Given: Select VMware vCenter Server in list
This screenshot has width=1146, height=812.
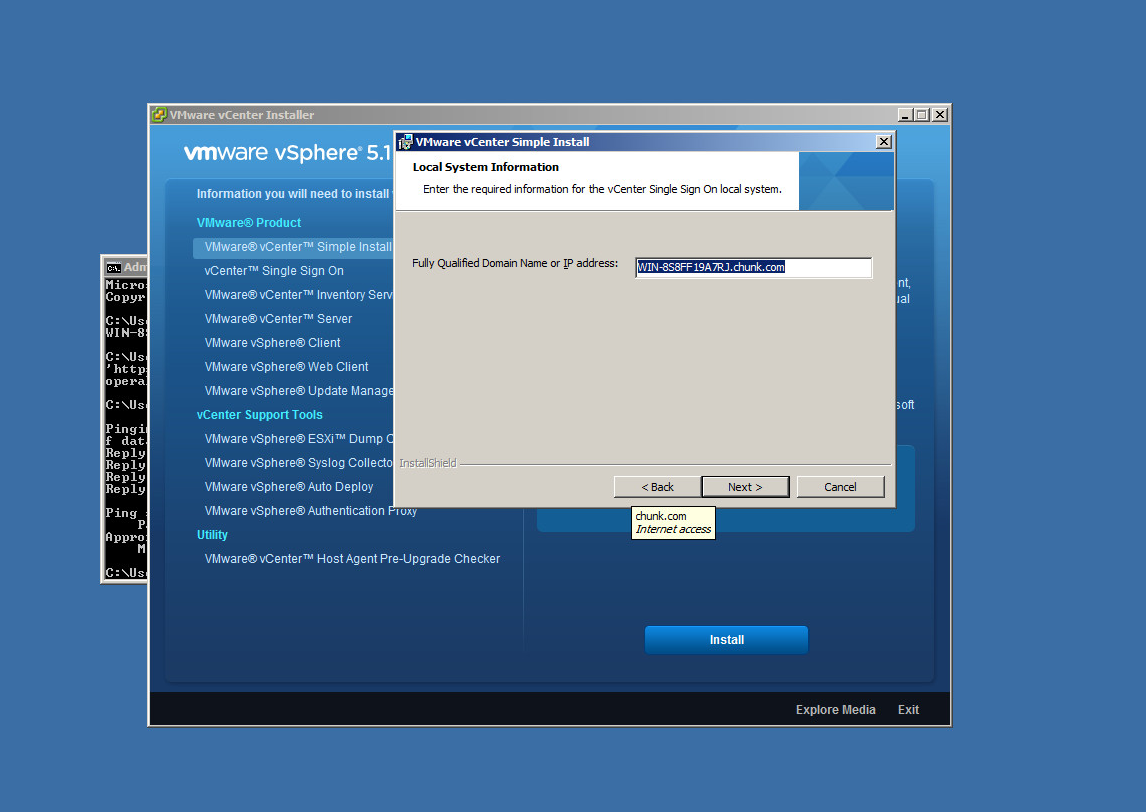Looking at the screenshot, I should point(278,319).
